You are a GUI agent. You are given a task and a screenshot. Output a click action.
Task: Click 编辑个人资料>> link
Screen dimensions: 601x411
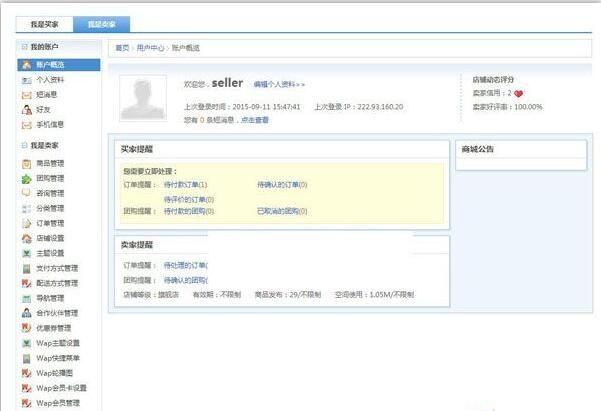pos(279,84)
